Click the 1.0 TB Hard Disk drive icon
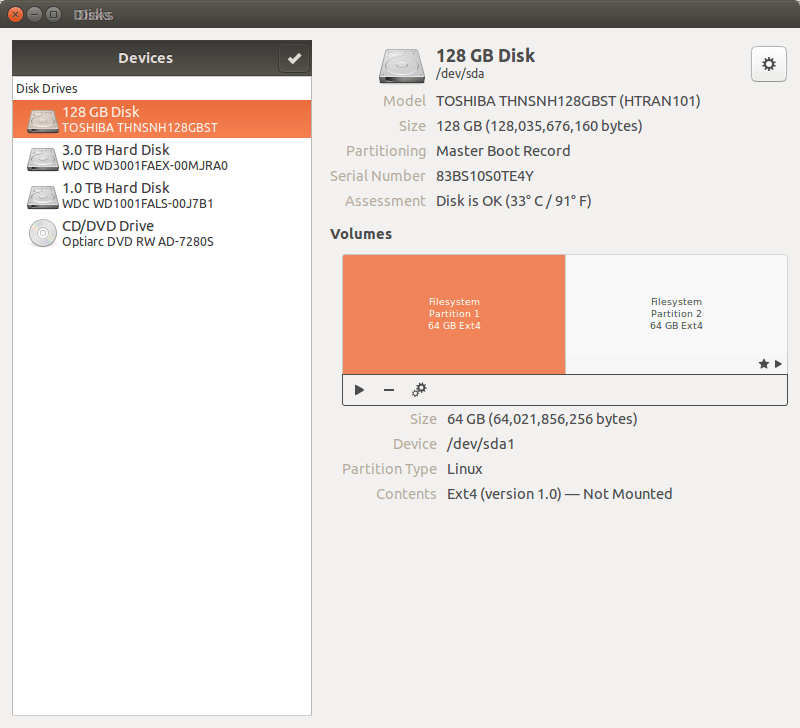 43,195
